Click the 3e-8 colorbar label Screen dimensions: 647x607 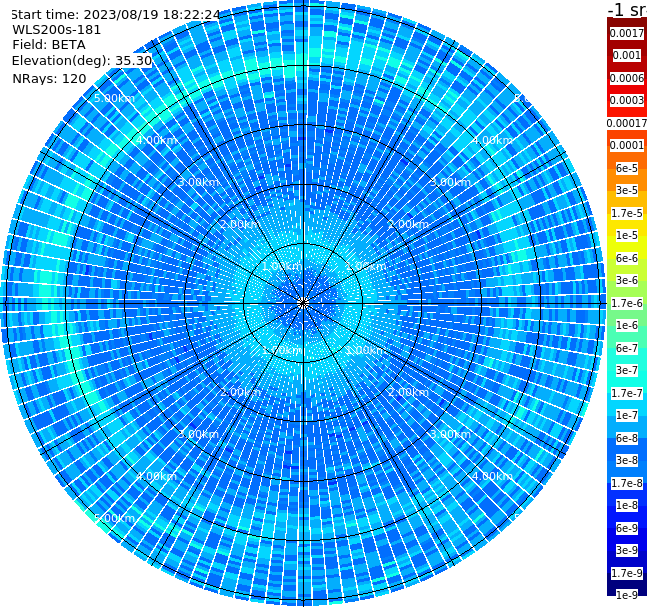[x=627, y=460]
